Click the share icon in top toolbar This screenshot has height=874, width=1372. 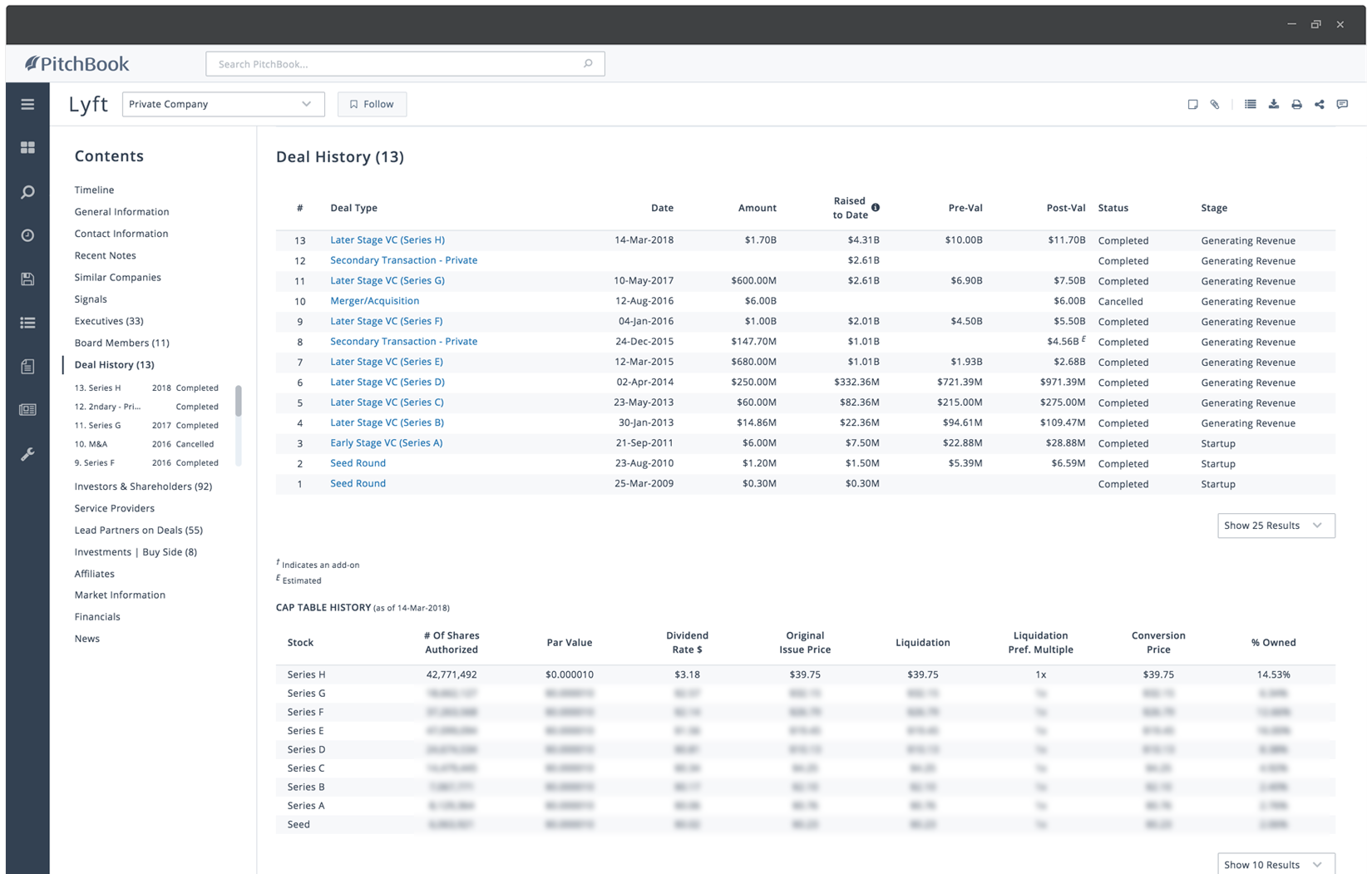tap(1320, 104)
